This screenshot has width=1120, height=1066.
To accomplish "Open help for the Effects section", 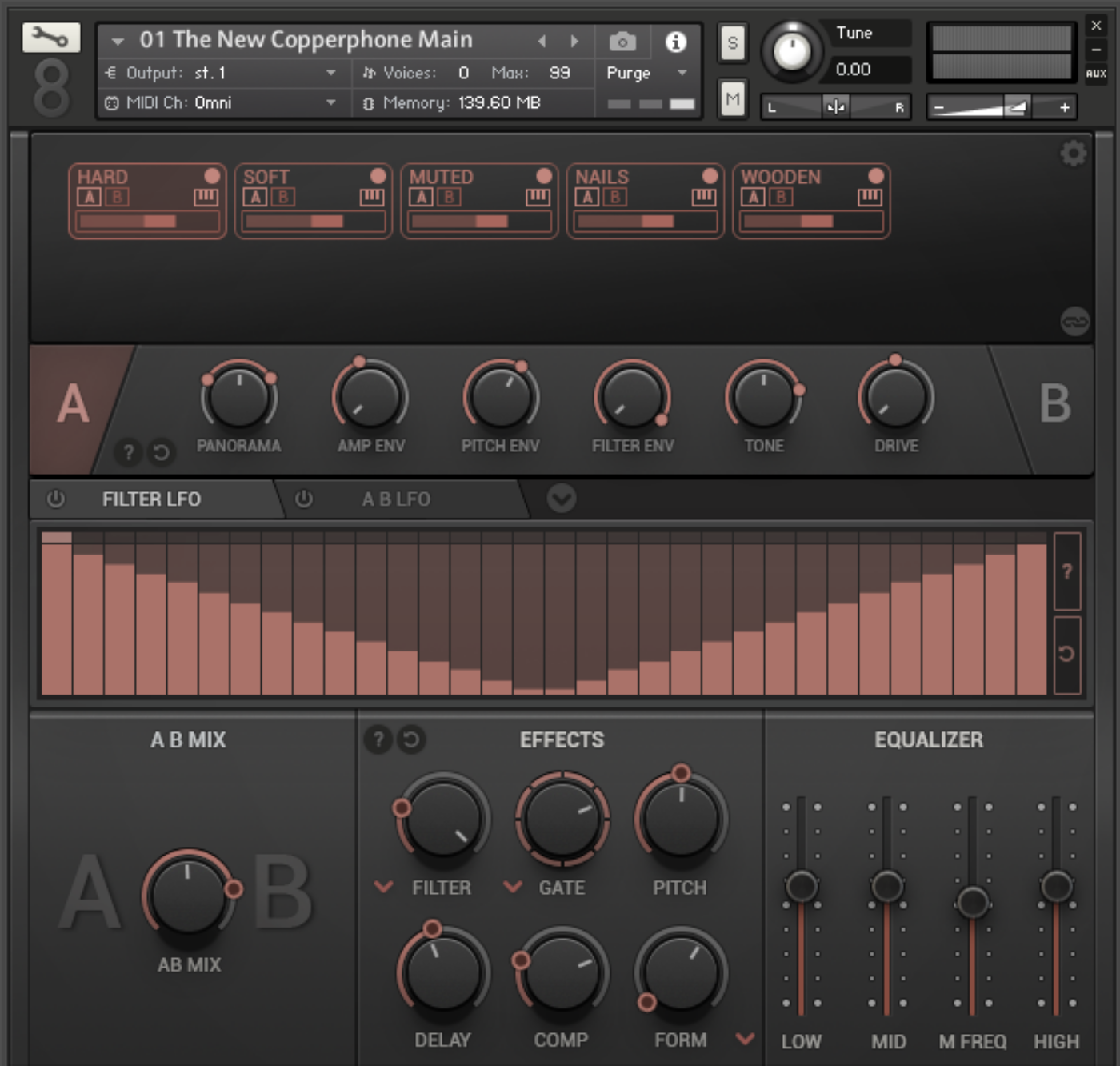I will point(378,739).
